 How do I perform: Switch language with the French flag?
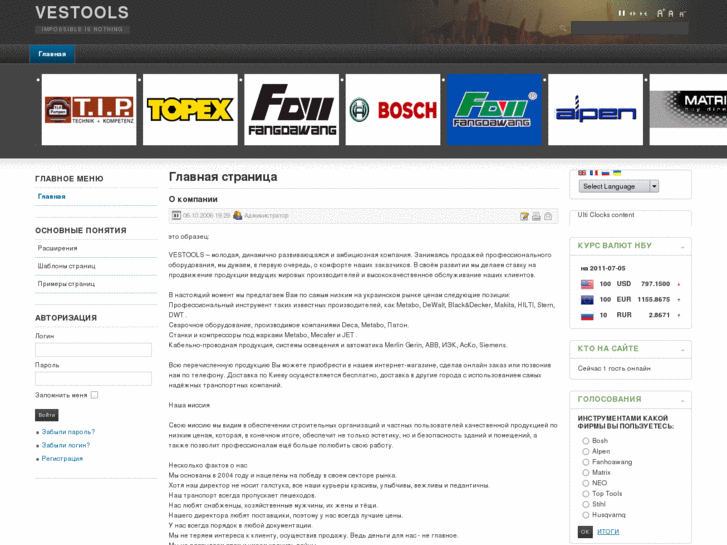[593, 173]
